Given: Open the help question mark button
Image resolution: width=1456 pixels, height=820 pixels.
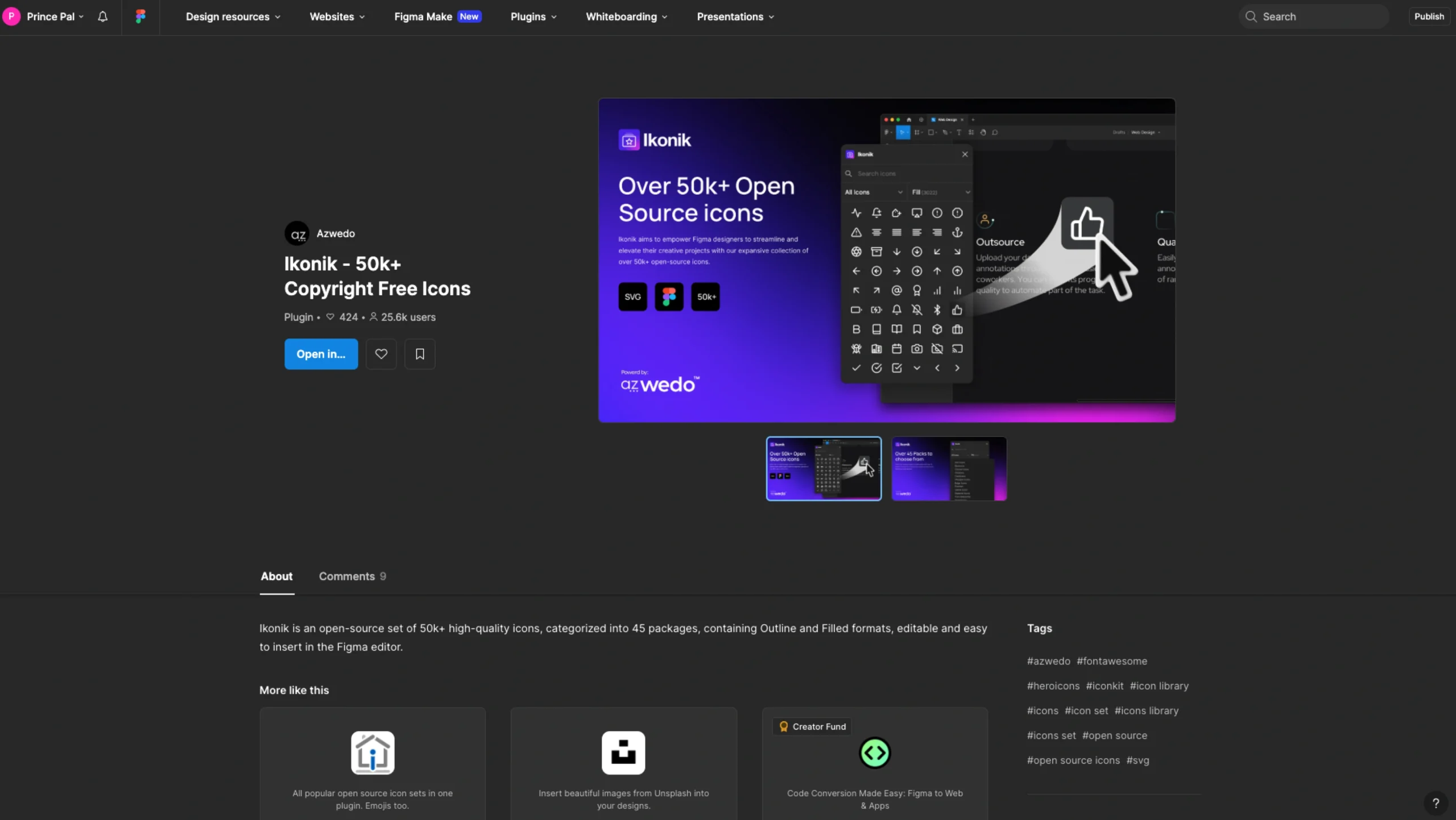Looking at the screenshot, I should click(1436, 803).
